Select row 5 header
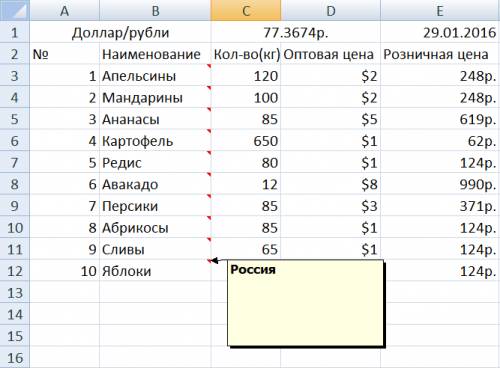500x368 pixels. (x=15, y=119)
